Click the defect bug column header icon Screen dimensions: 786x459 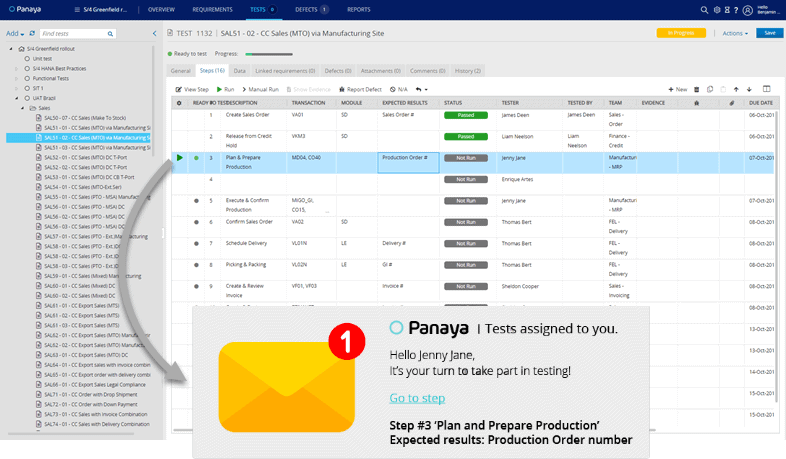696,103
